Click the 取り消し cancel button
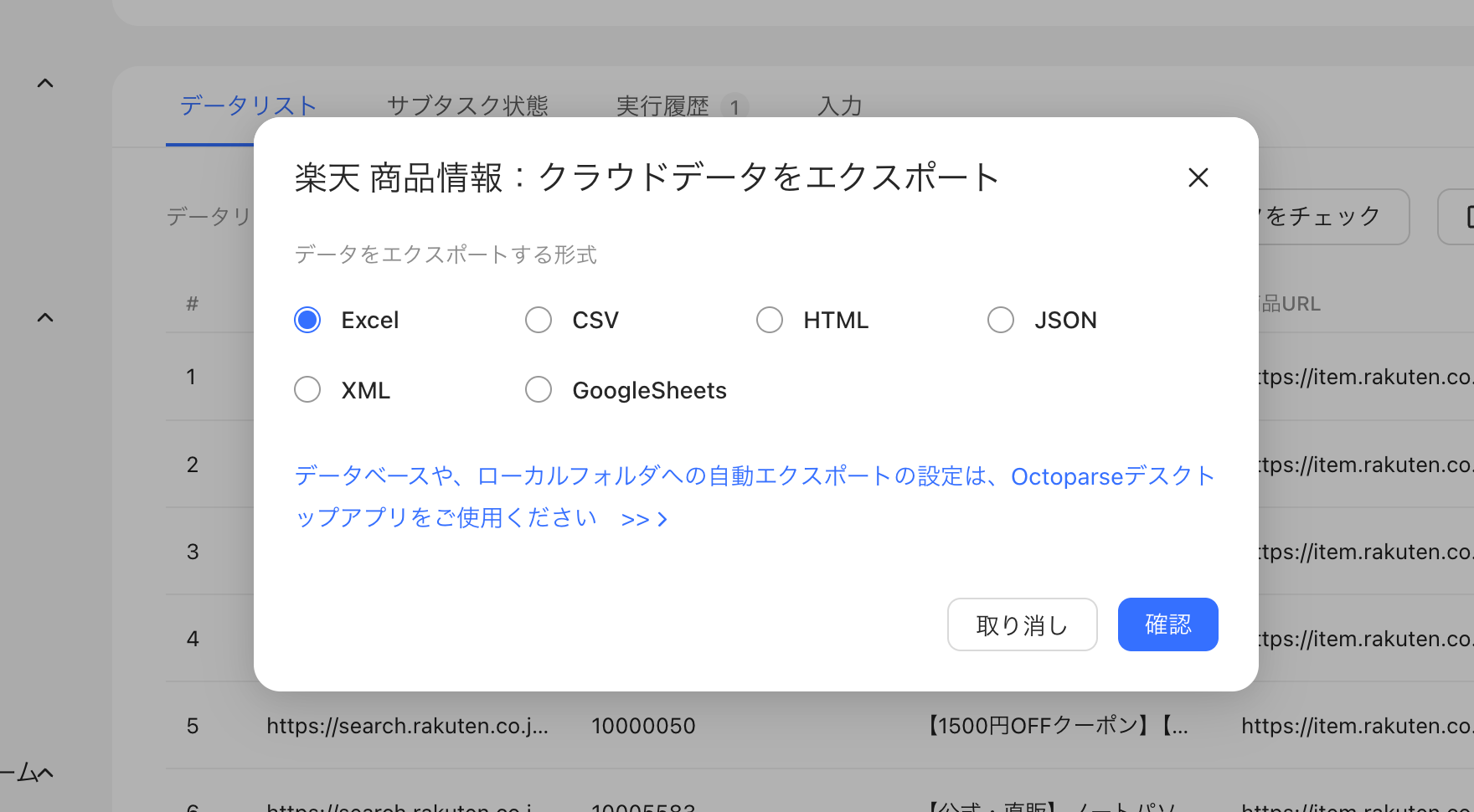This screenshot has height=812, width=1474. [1022, 624]
